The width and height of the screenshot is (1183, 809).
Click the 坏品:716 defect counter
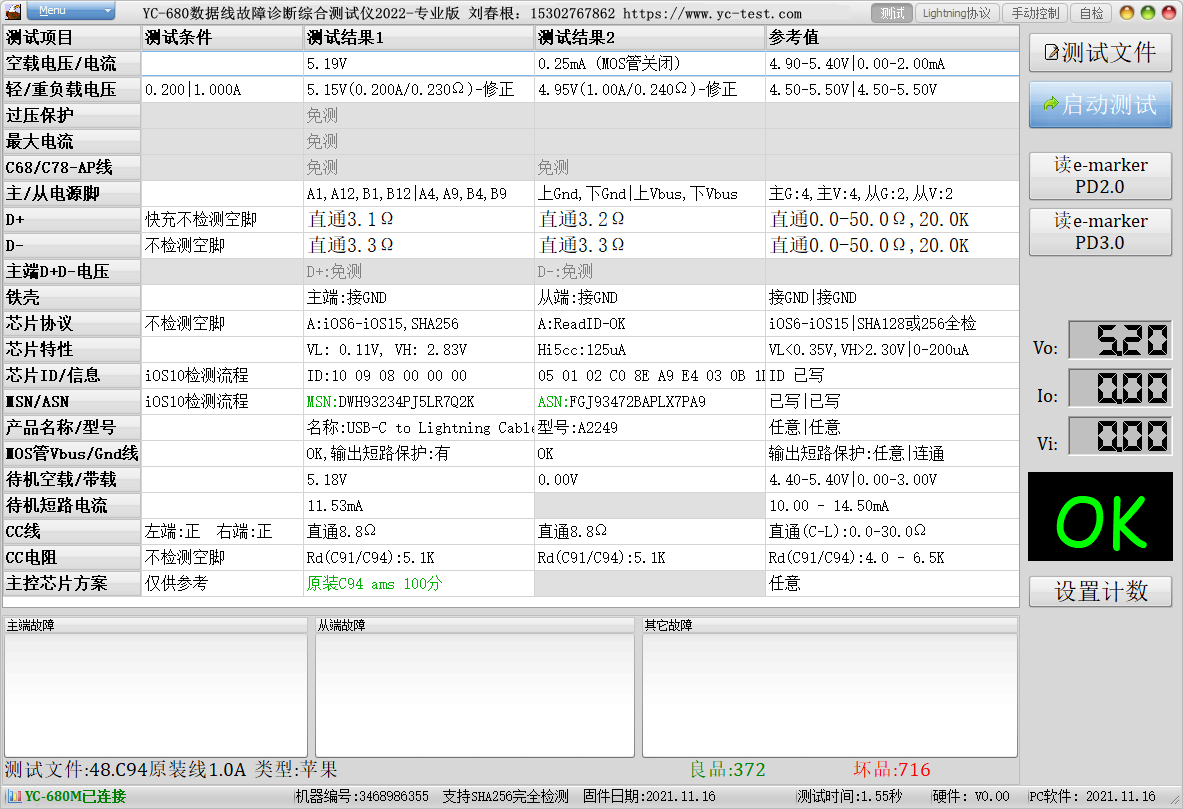click(x=892, y=770)
